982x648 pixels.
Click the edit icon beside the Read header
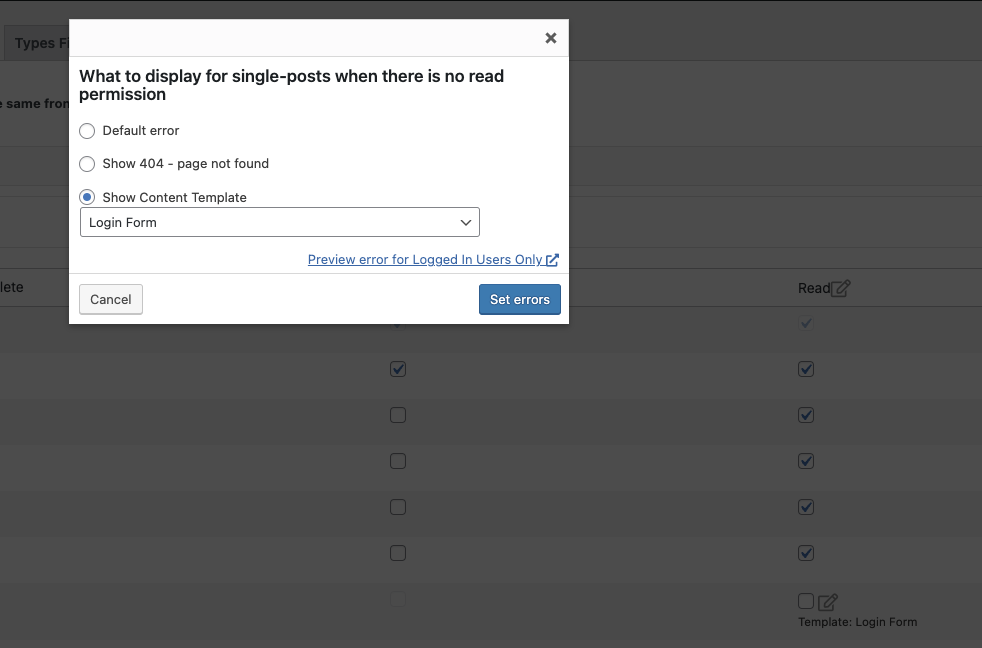(840, 288)
